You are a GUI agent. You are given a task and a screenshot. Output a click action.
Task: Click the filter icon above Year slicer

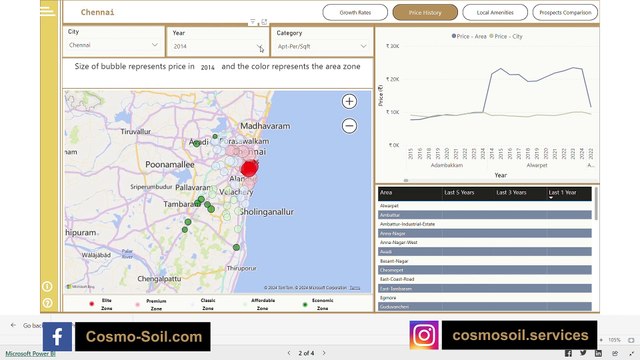(253, 22)
